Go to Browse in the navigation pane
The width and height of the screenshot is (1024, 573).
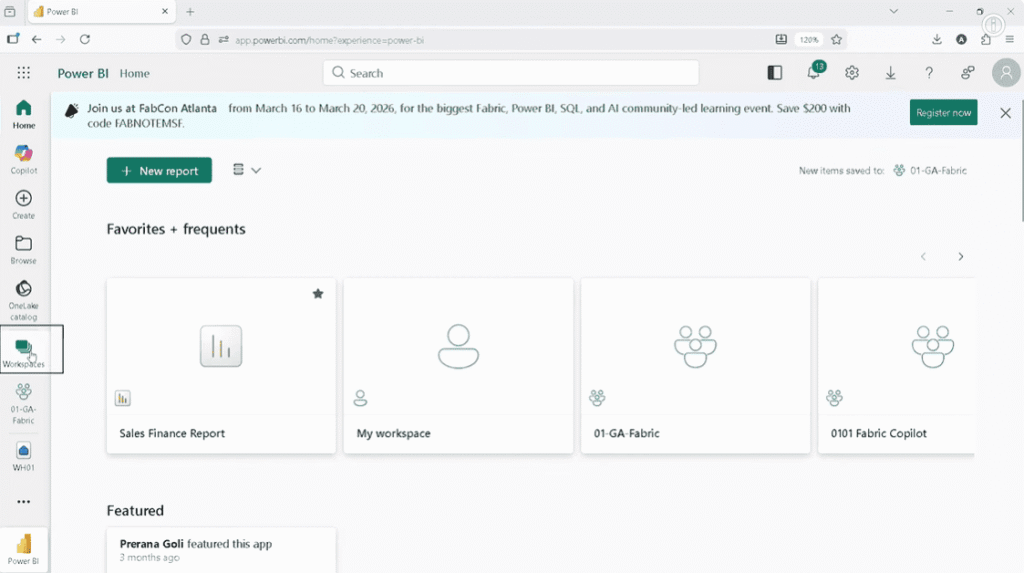[x=23, y=248]
